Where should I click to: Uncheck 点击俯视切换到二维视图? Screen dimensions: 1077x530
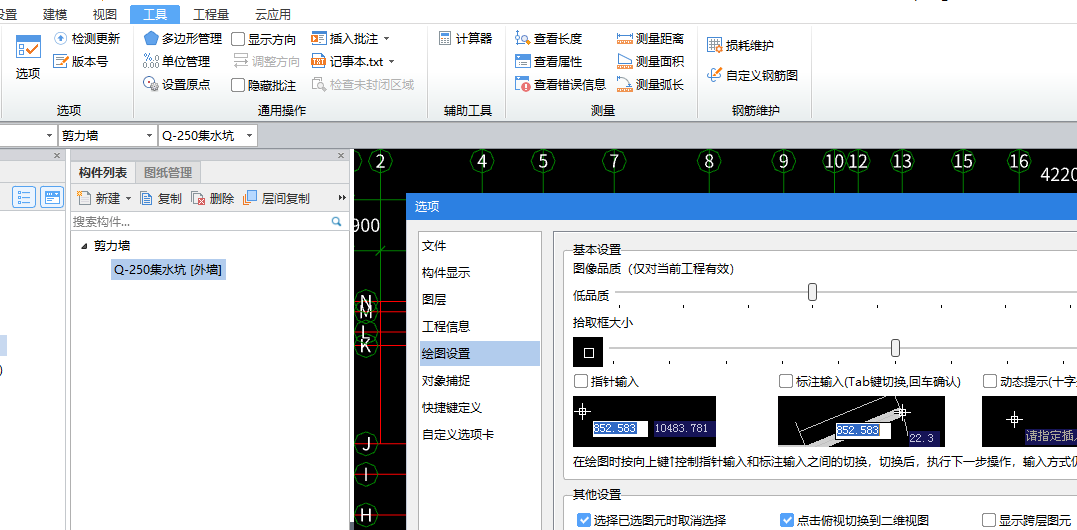pos(787,520)
